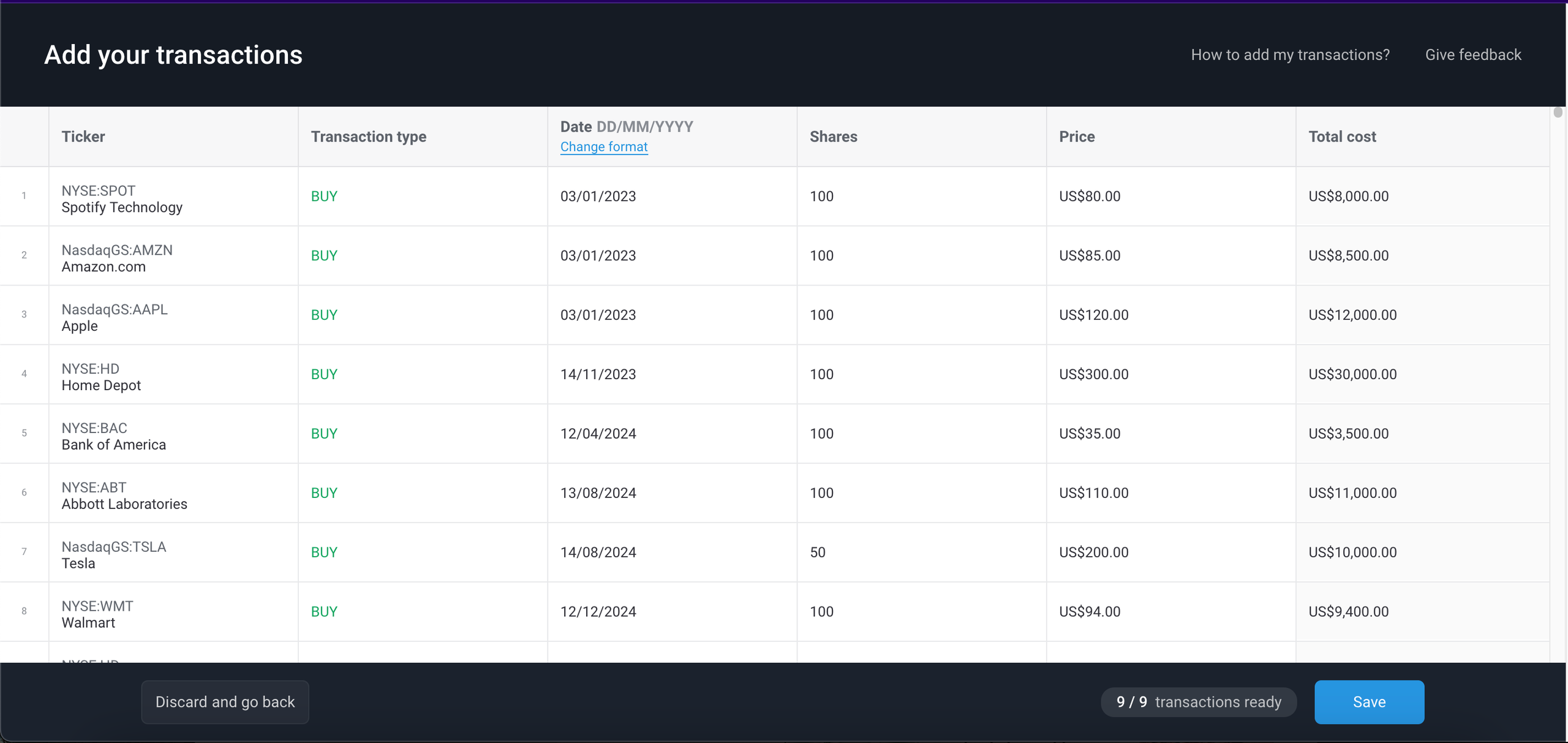Image resolution: width=1568 pixels, height=743 pixels.
Task: Select the NasdaqGS:AAPL Apple ticker cell
Action: (173, 315)
